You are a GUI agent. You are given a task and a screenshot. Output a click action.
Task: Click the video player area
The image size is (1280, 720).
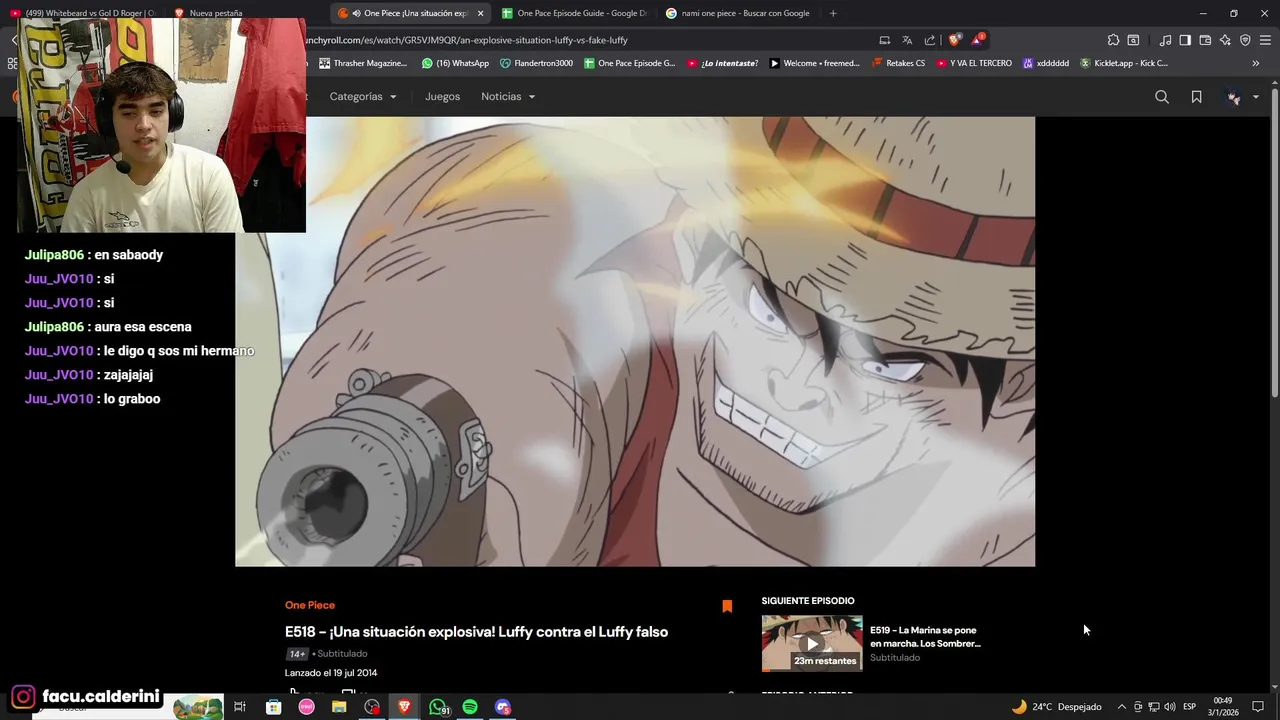(635, 342)
